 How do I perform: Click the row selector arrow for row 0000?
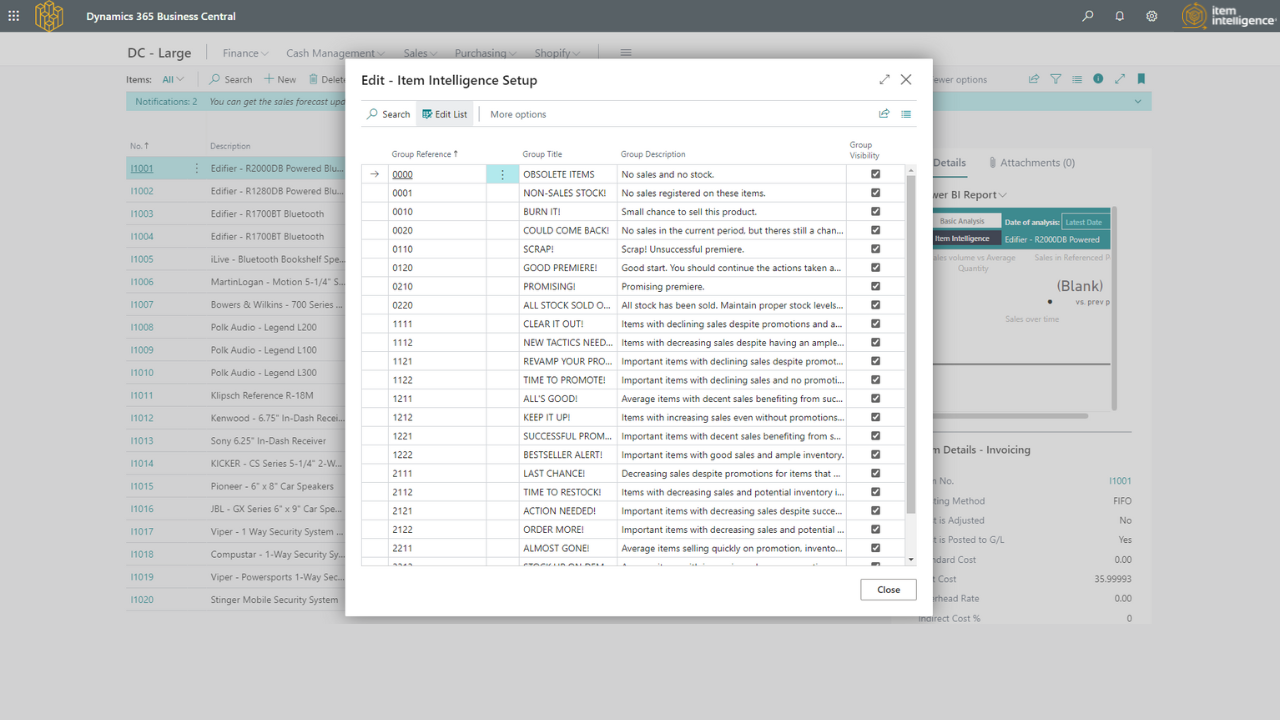[375, 174]
